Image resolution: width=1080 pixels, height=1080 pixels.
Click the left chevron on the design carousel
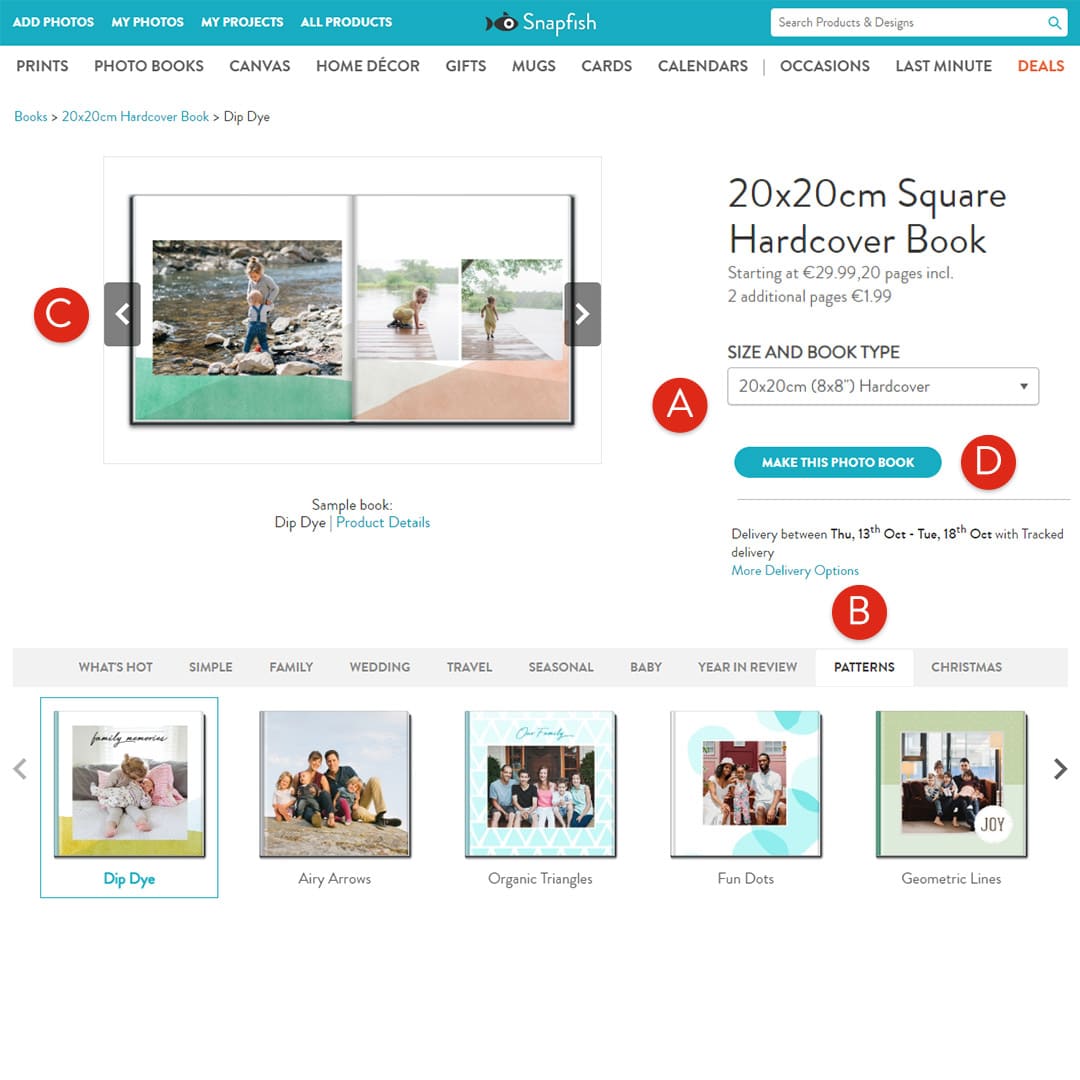click(20, 769)
